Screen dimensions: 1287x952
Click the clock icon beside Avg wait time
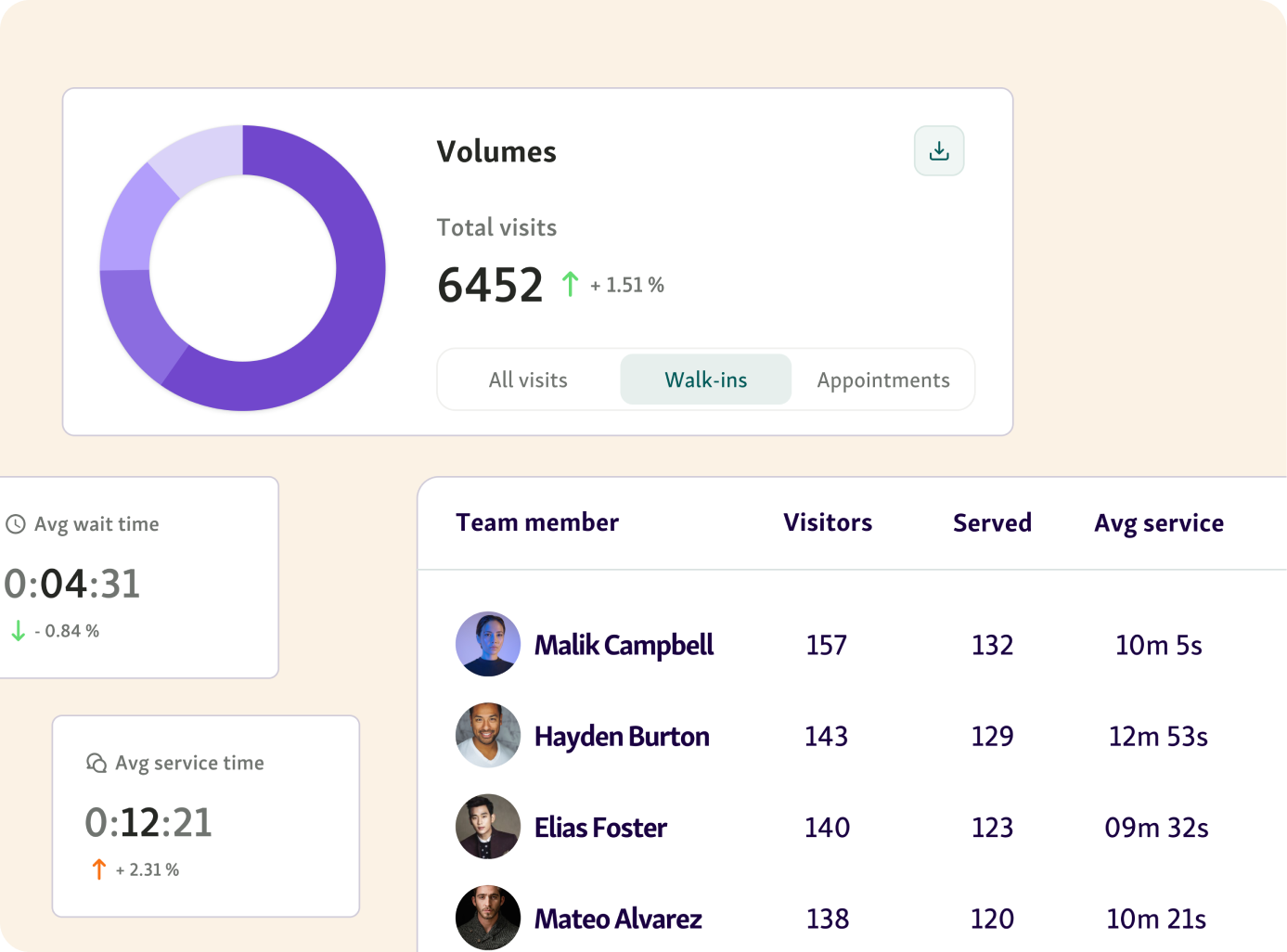(16, 524)
